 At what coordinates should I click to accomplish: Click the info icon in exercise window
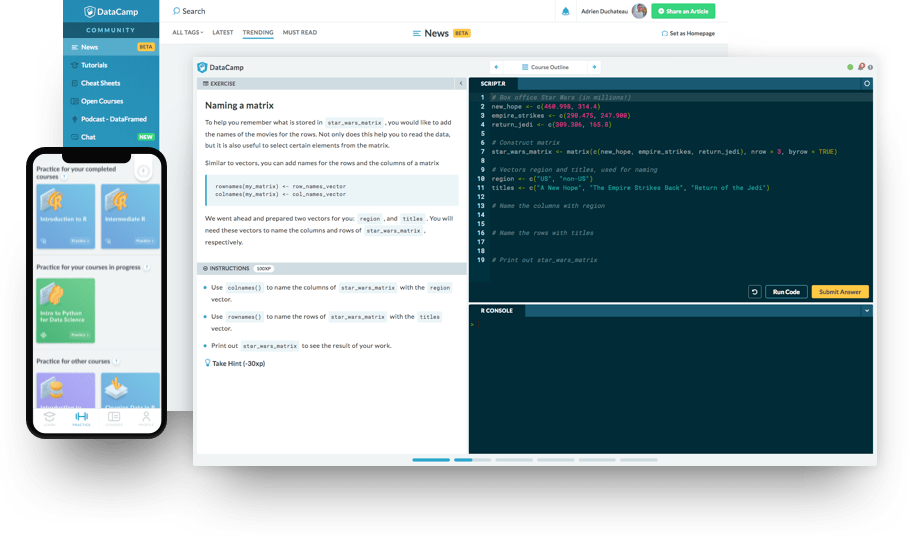[870, 67]
